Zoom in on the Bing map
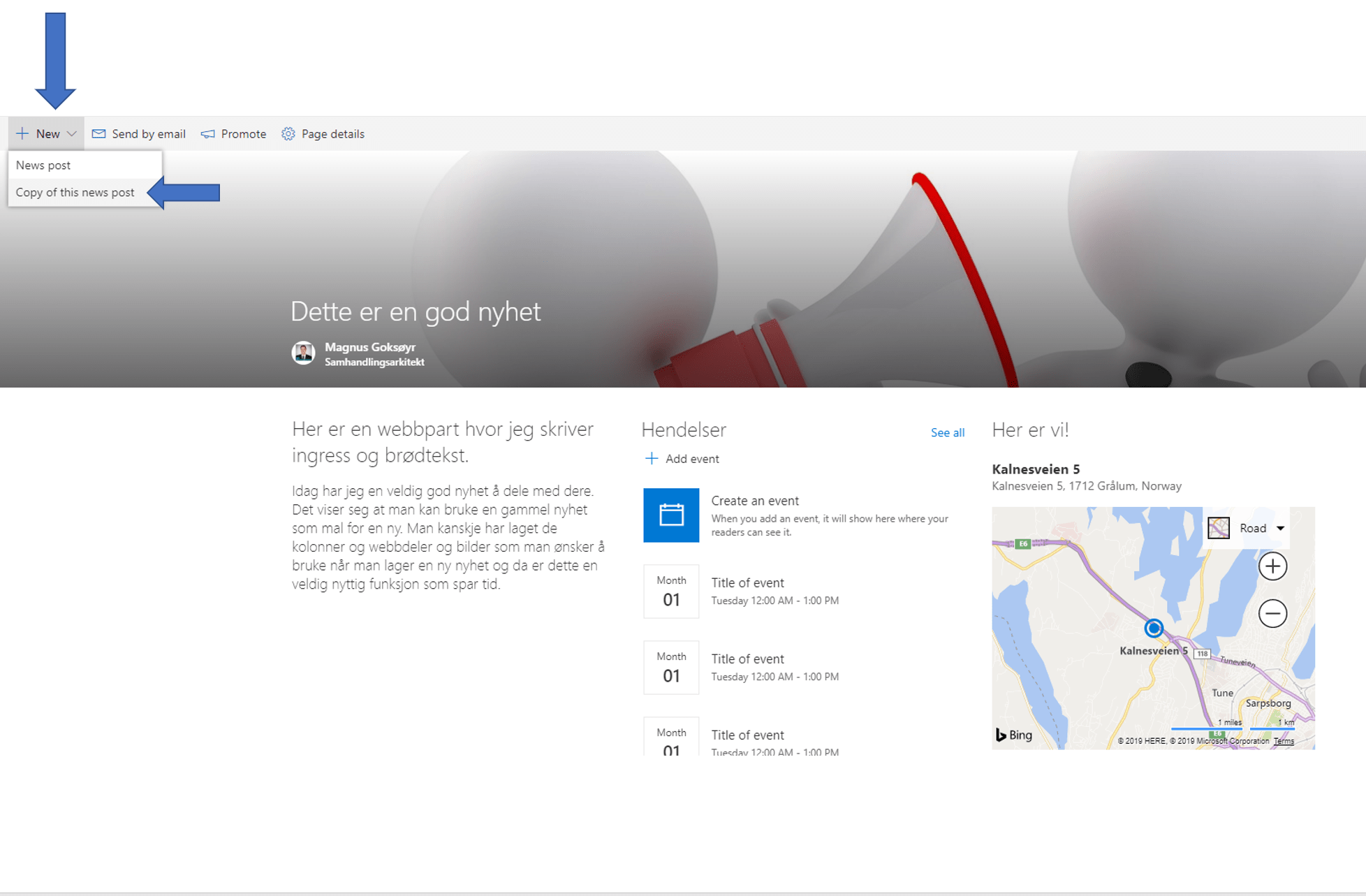This screenshot has width=1366, height=896. [x=1272, y=566]
